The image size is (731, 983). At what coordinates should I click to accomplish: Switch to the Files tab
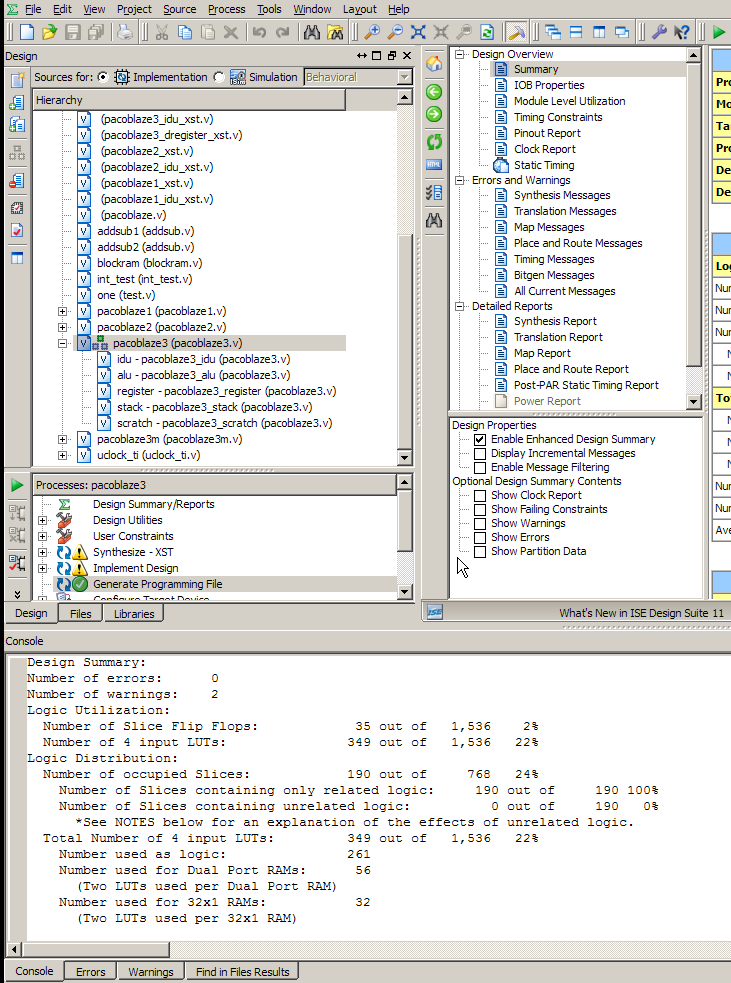[80, 614]
